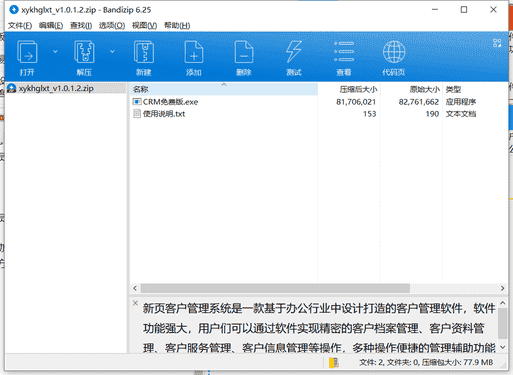The image size is (513, 375).
Task: Sort by compressed size (压缩后大小) column header
Action: (x=349, y=89)
